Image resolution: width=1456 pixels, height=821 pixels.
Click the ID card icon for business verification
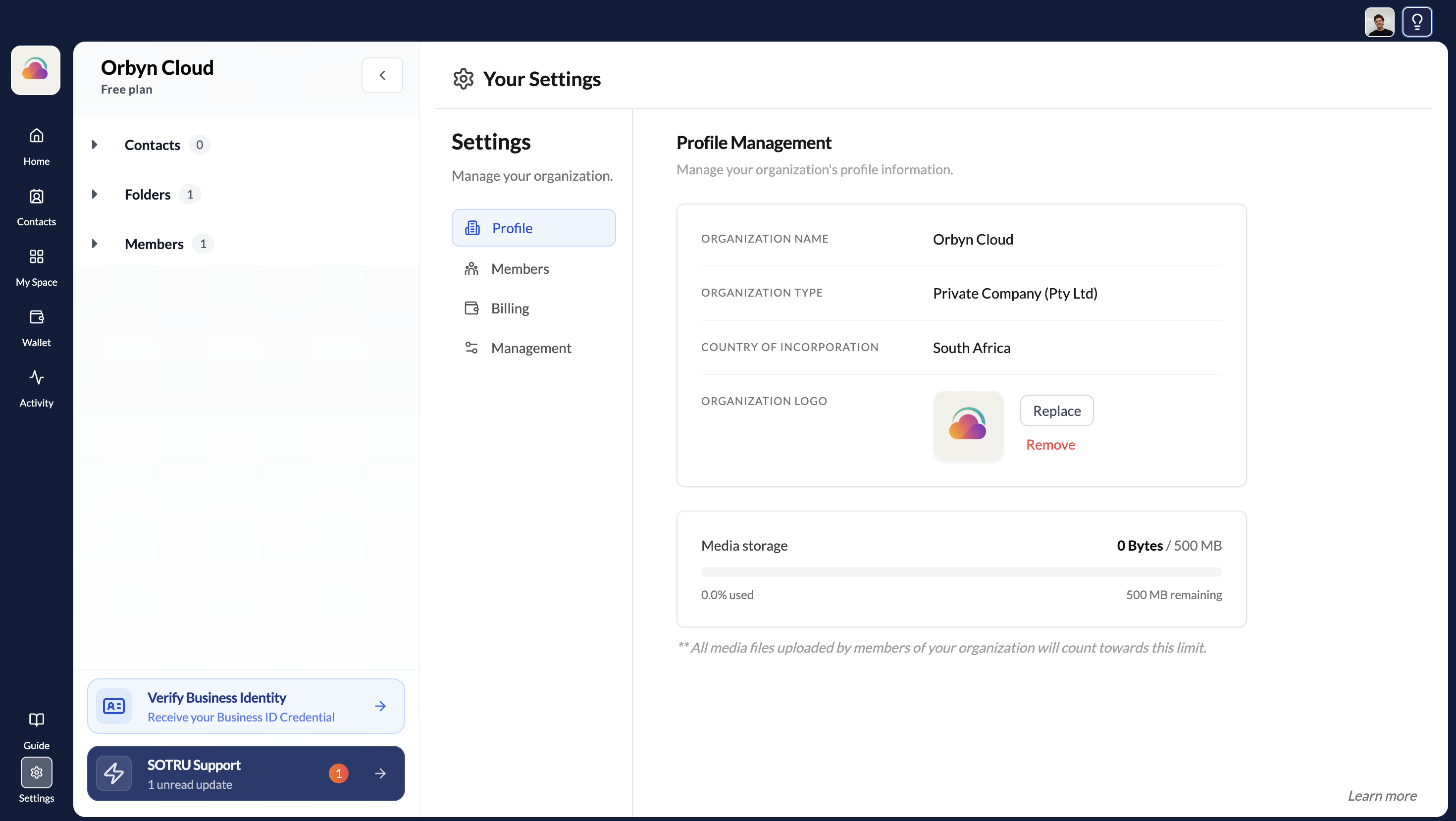tap(113, 706)
